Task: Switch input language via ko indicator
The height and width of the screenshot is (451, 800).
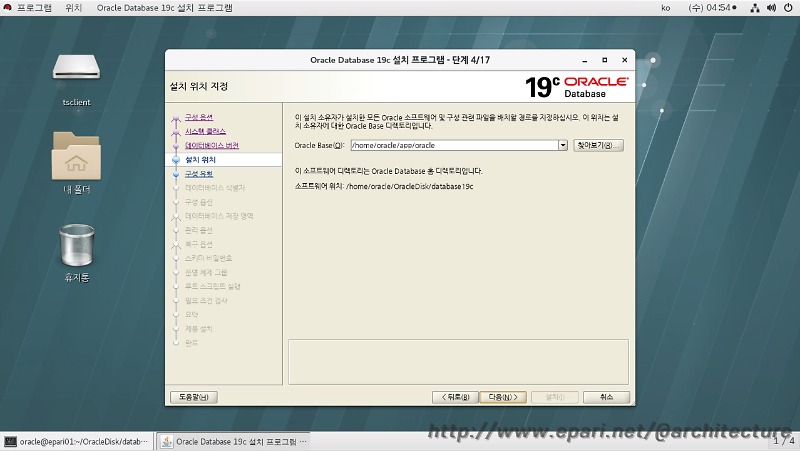Action: tap(665, 8)
